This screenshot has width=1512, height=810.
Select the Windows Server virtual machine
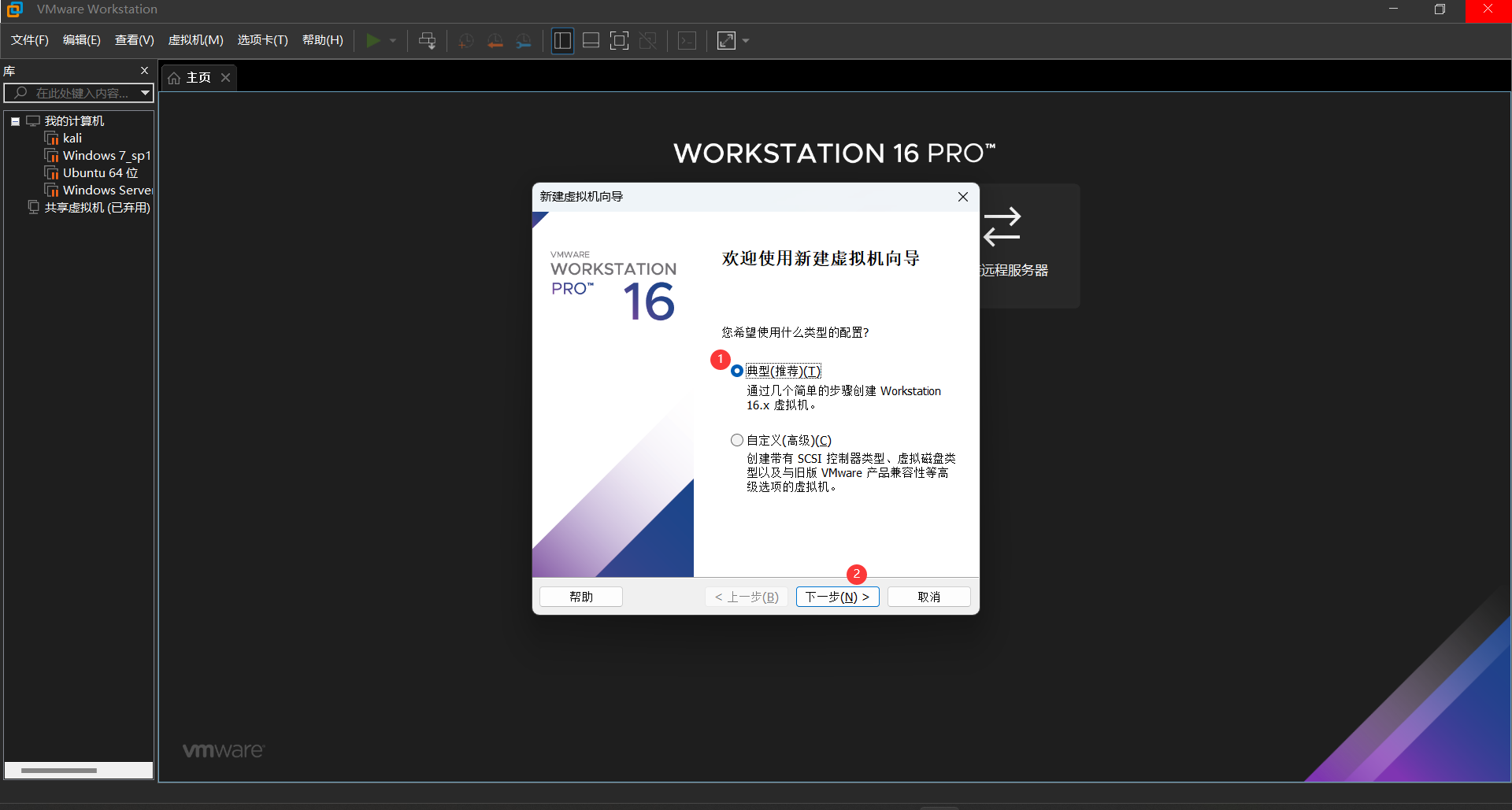[x=108, y=190]
